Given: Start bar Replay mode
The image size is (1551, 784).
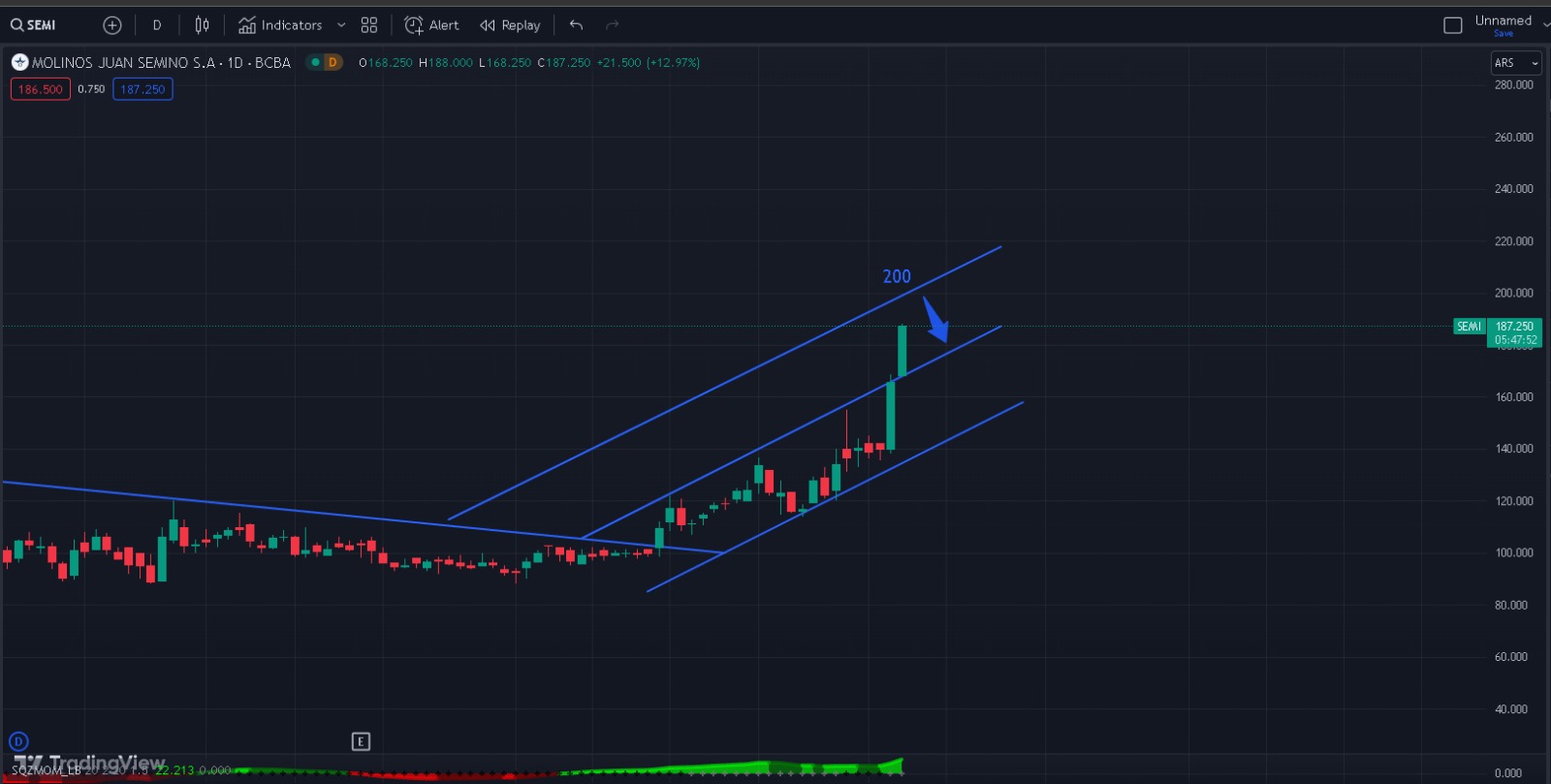Looking at the screenshot, I should click(x=511, y=25).
